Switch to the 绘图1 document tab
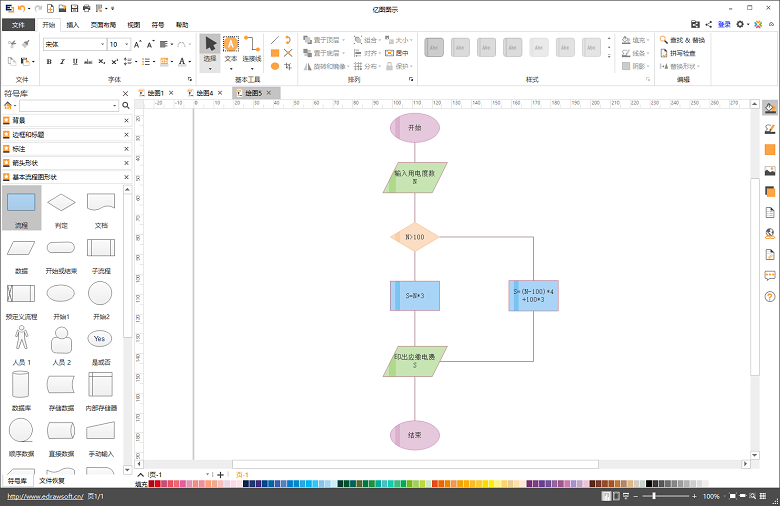Viewport: 780px width, 506px height. click(154, 93)
